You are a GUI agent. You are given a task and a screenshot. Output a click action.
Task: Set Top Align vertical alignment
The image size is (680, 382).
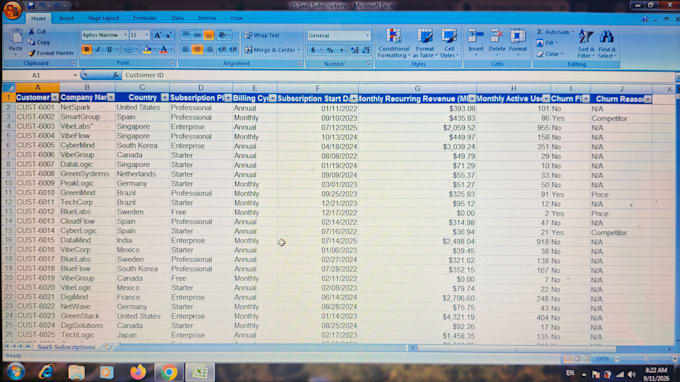(x=186, y=35)
